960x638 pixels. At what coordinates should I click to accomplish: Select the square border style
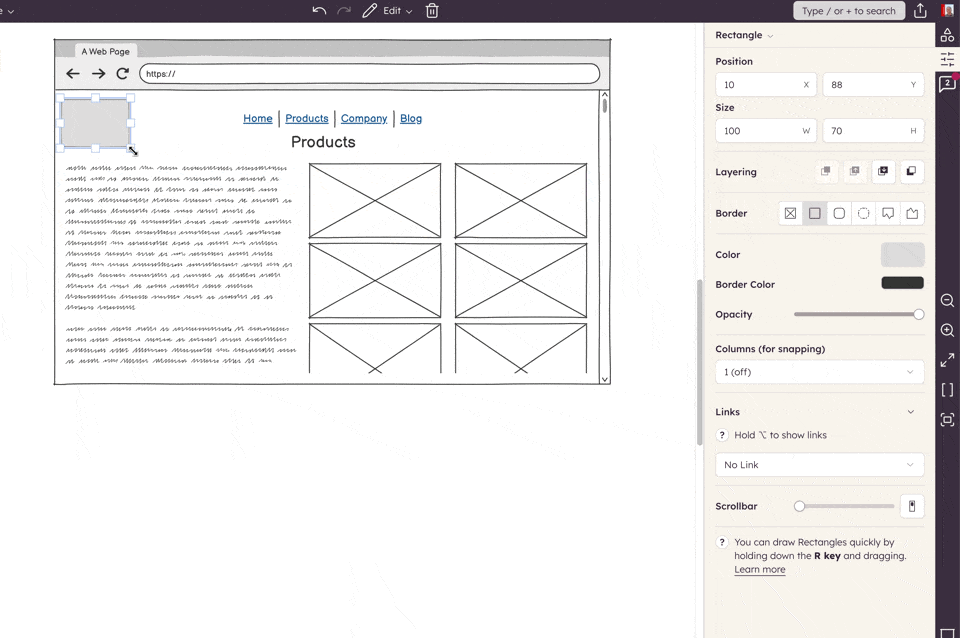(x=815, y=214)
